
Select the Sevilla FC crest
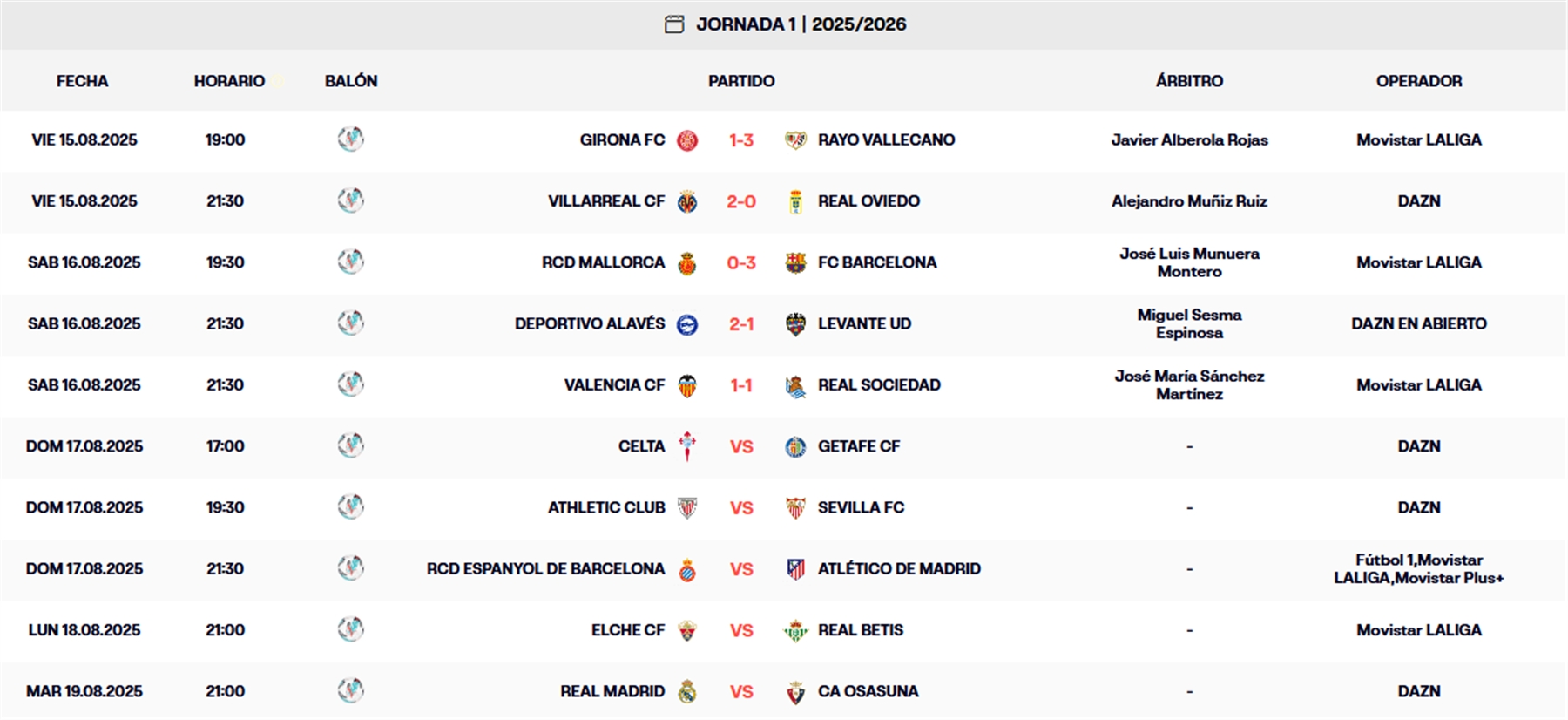pos(795,506)
